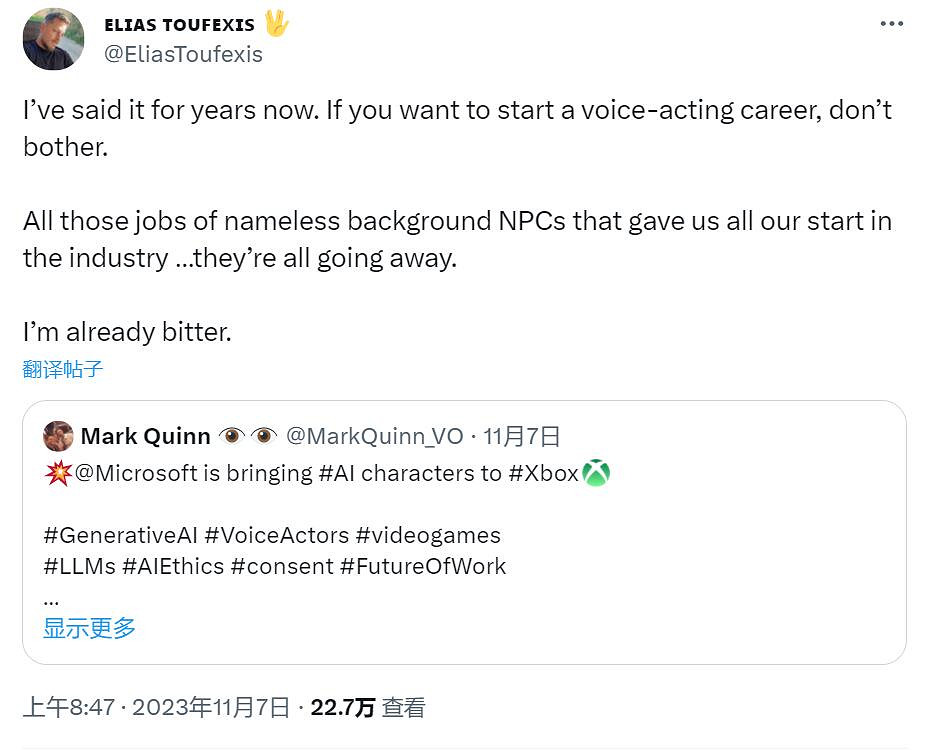Viewport: 928px width, 750px height.
Task: Click the ELIAS TOUFEXIS display name
Action: pyautogui.click(x=180, y=24)
